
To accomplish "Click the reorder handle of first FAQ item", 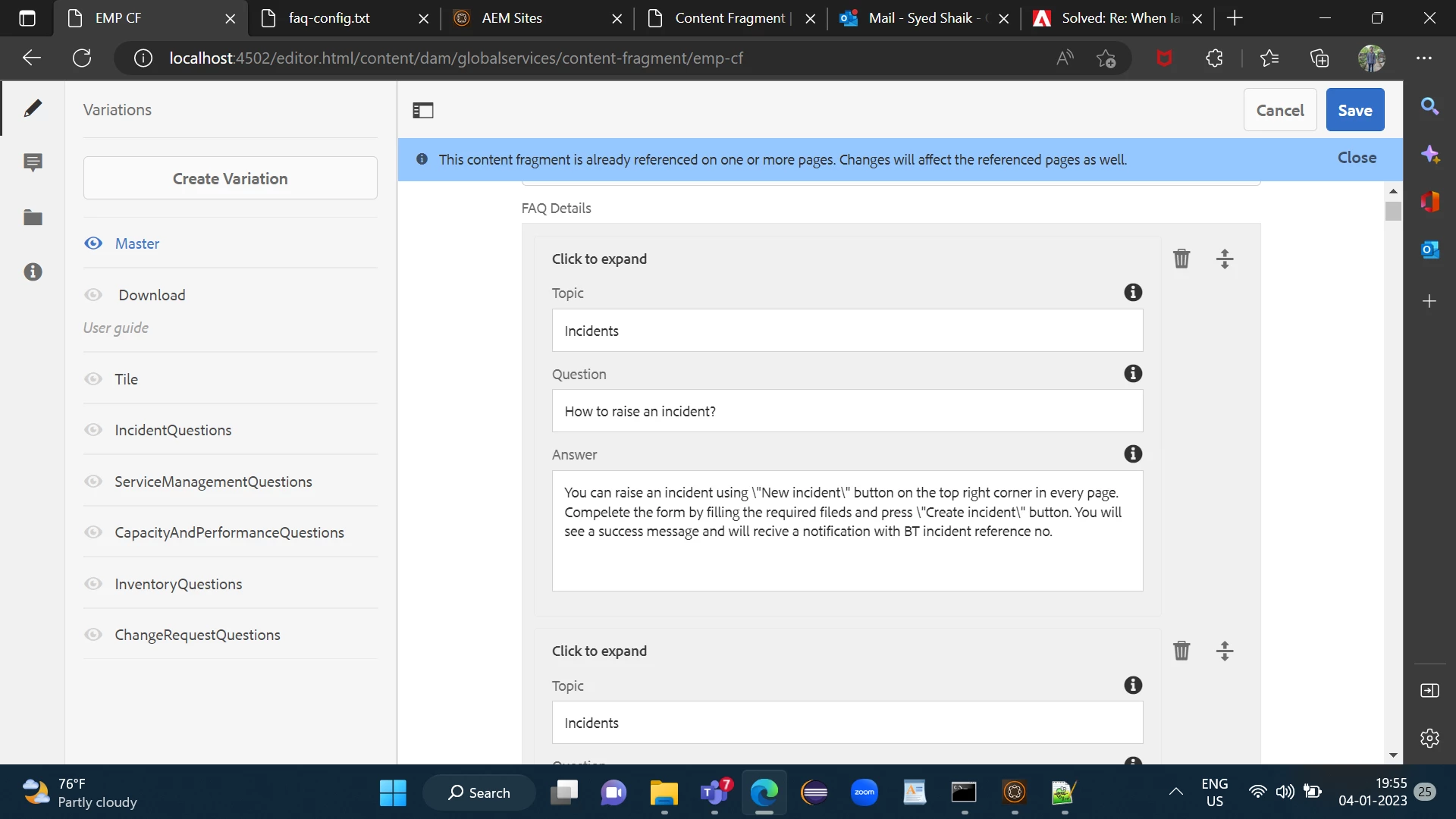I will tap(1225, 259).
